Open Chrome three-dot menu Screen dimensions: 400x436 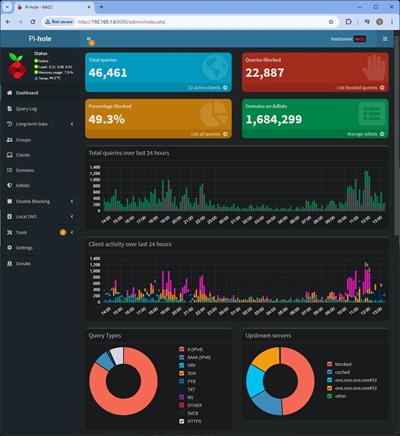coord(392,22)
